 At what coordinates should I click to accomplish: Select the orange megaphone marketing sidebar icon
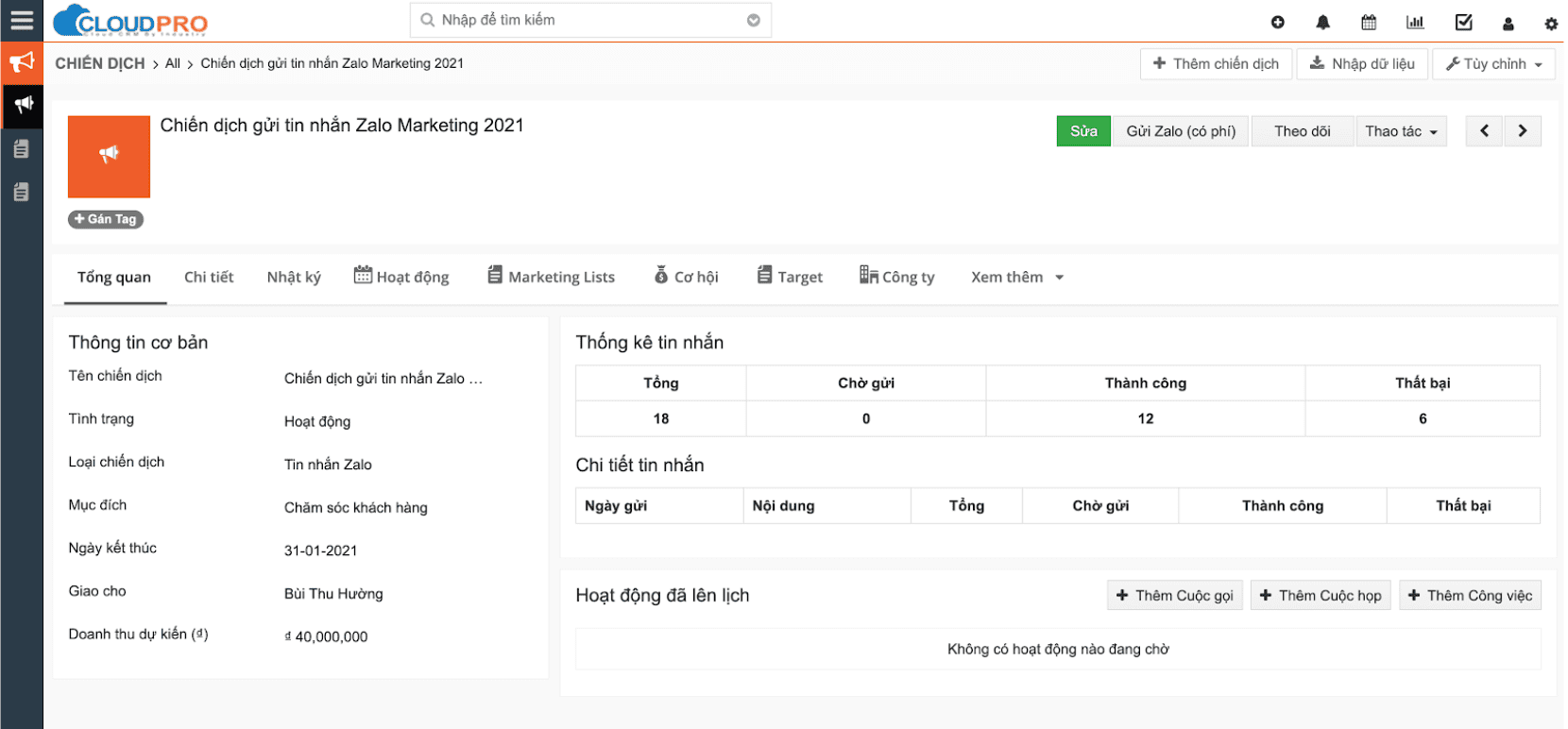point(22,63)
